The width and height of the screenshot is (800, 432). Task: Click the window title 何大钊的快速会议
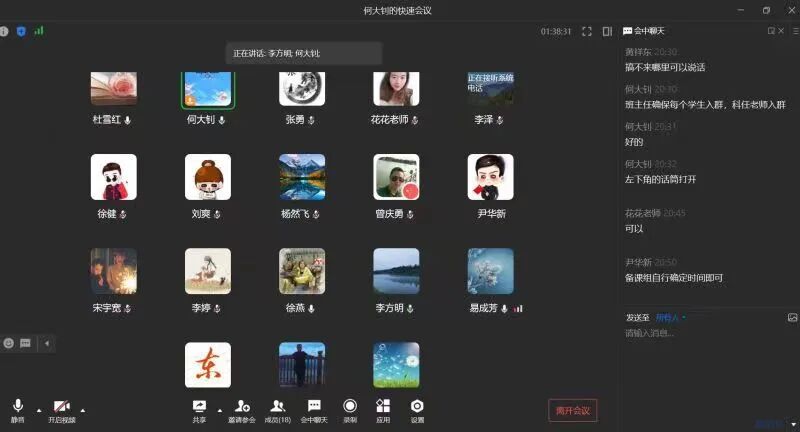tap(397, 10)
